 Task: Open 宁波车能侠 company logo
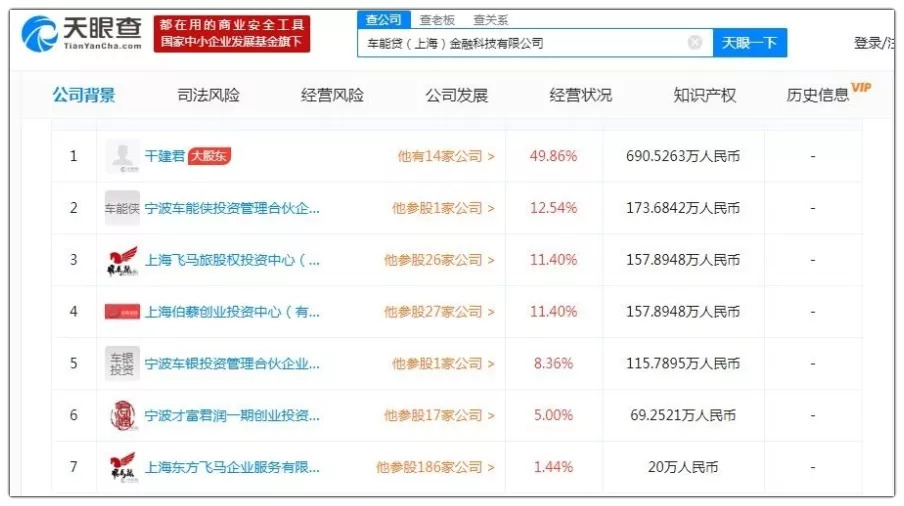click(x=122, y=208)
